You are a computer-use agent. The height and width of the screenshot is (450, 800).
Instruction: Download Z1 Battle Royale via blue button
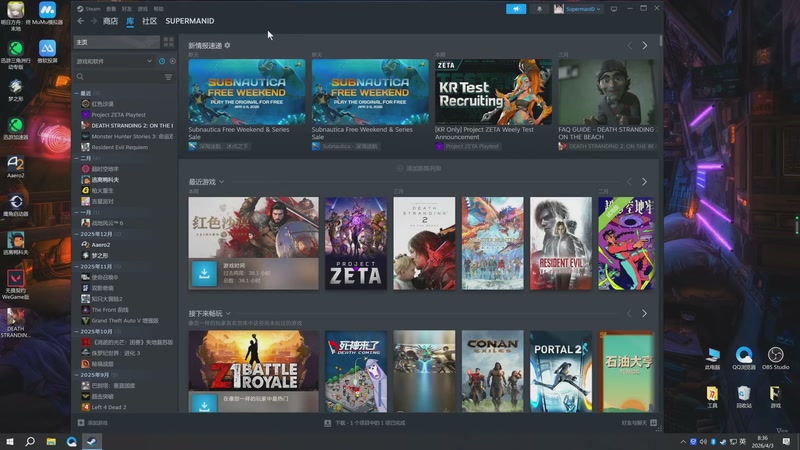tap(204, 404)
